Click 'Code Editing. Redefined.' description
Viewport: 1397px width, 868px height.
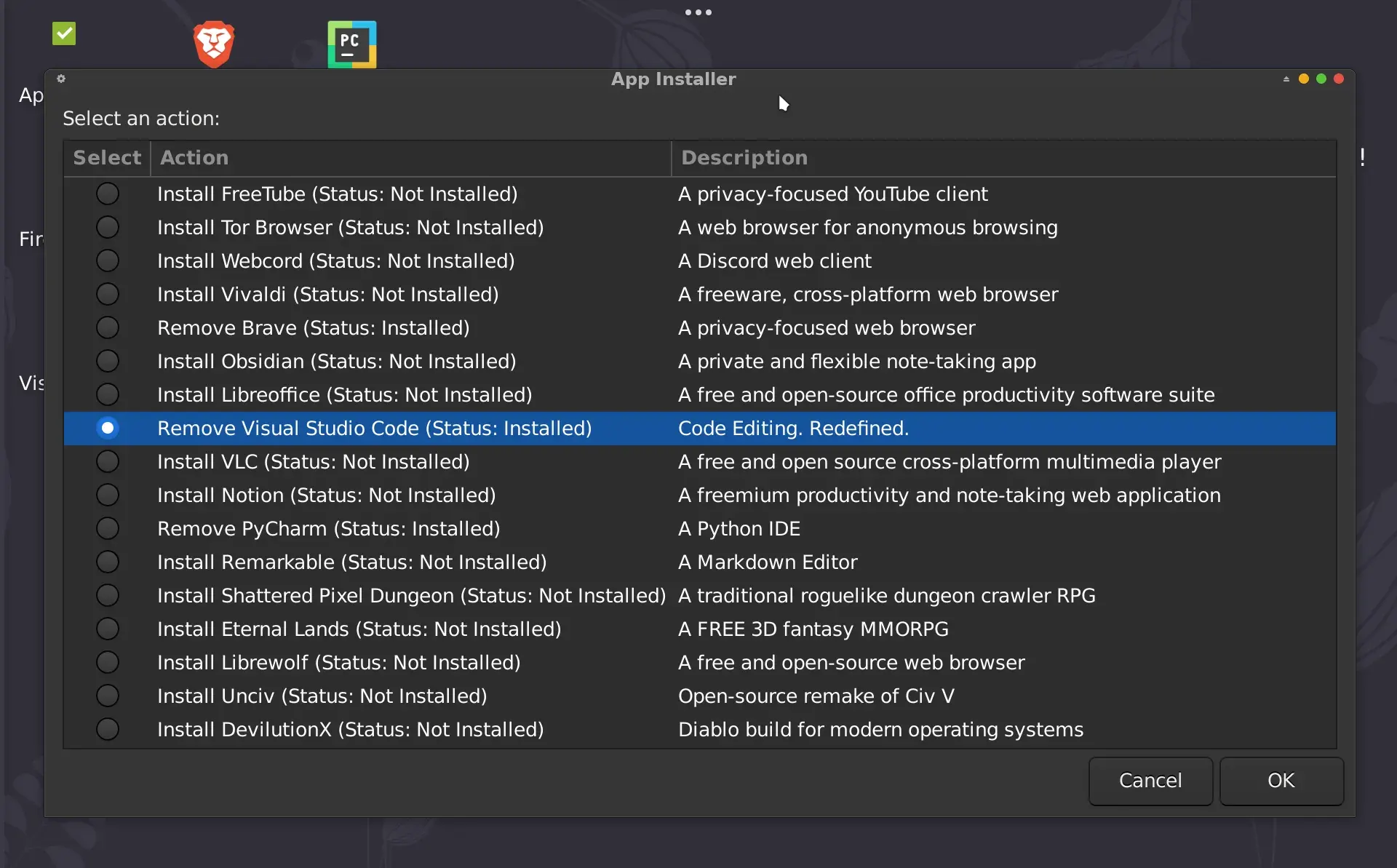point(794,429)
